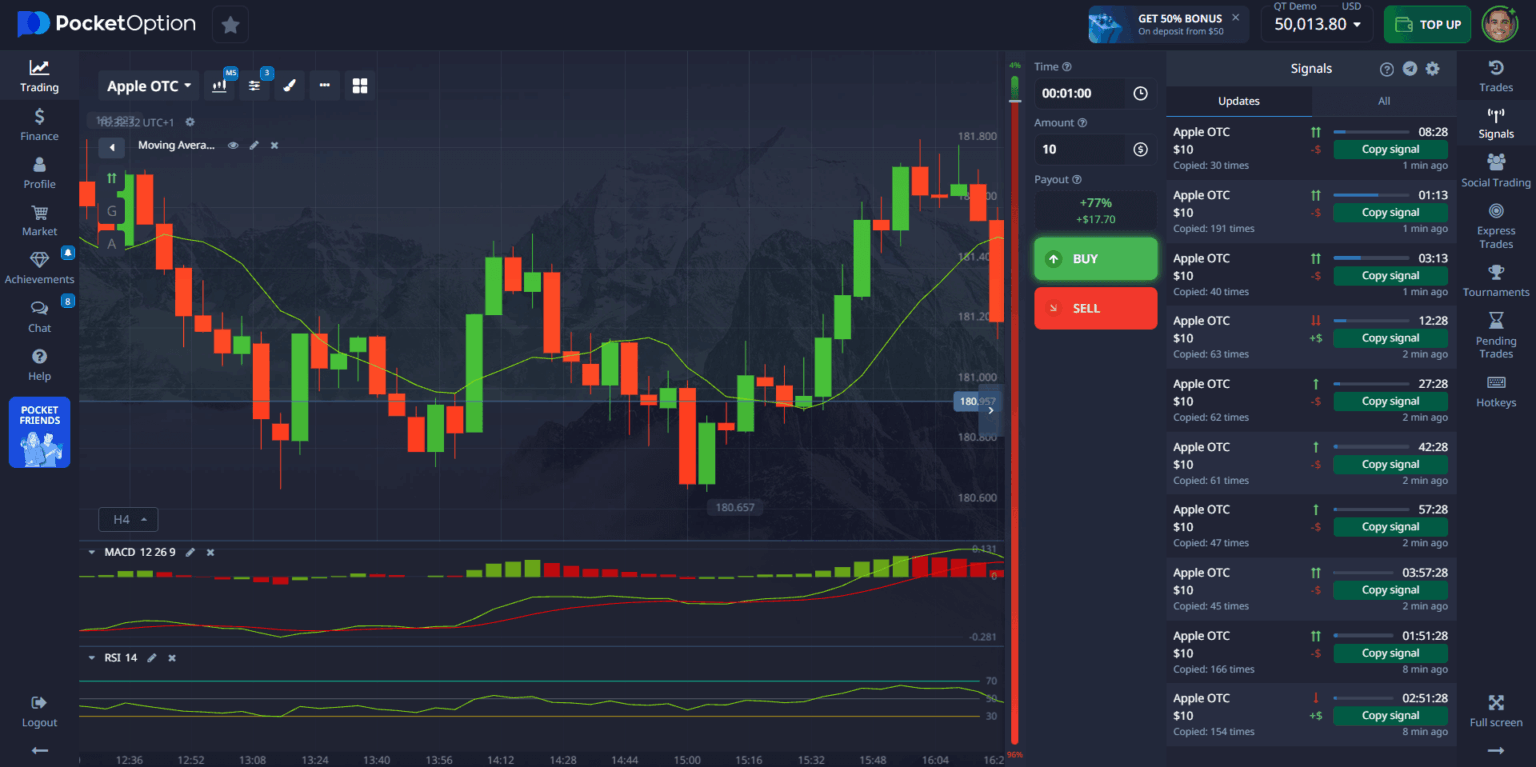1536x767 pixels.
Task: Switch to the All tab in Signals
Action: 1383,101
